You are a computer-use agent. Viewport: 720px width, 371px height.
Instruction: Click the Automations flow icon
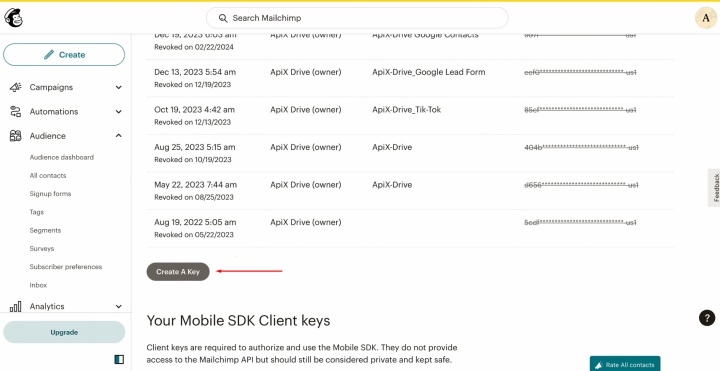(x=16, y=112)
